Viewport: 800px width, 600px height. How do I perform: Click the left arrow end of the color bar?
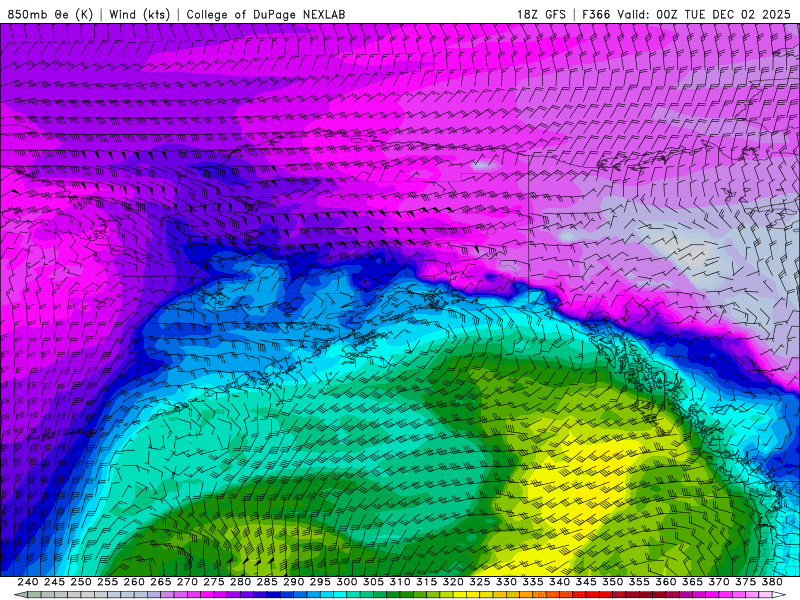tap(20, 595)
